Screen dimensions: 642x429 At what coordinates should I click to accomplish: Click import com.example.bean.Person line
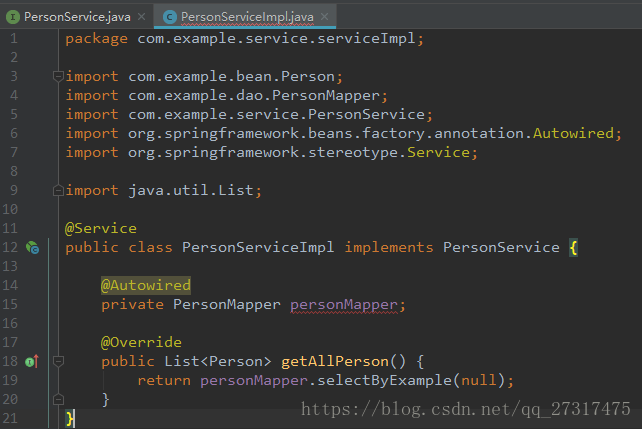(204, 77)
